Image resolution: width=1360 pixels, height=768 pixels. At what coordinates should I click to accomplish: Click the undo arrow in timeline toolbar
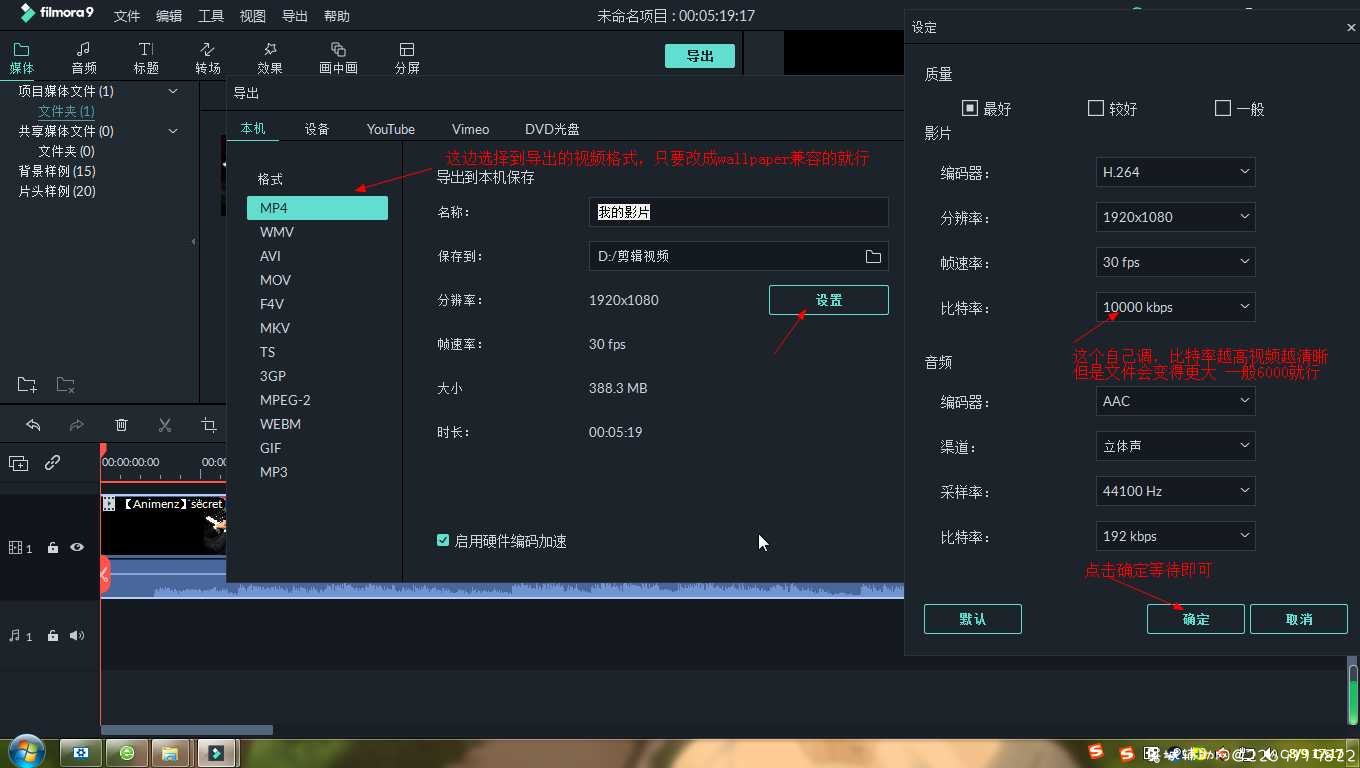(33, 425)
